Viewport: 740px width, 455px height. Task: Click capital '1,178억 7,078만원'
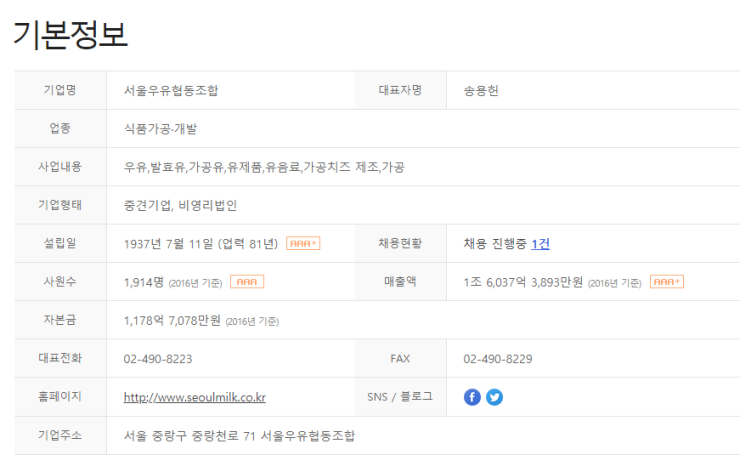(x=172, y=320)
